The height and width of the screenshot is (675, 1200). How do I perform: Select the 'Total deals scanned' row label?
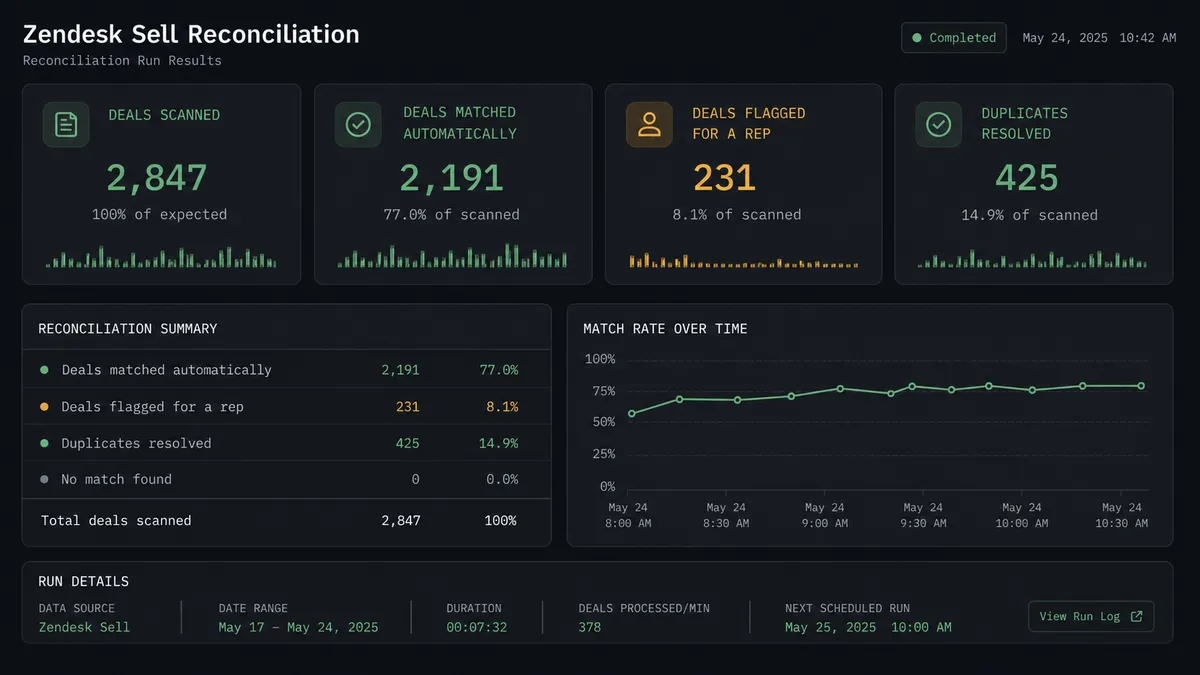[x=116, y=520]
